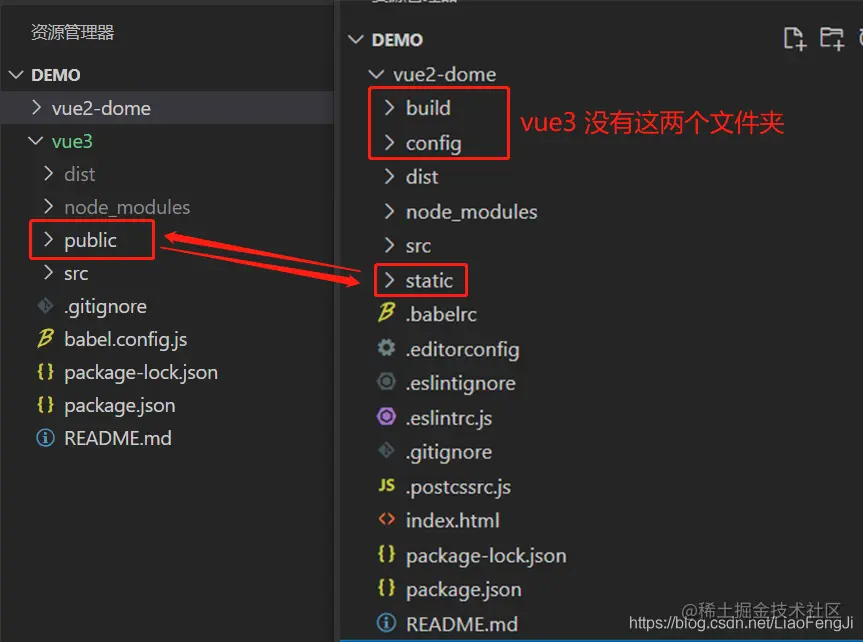The width and height of the screenshot is (863, 642).
Task: Click the git icon beside left .gitignore
Action: (45, 306)
